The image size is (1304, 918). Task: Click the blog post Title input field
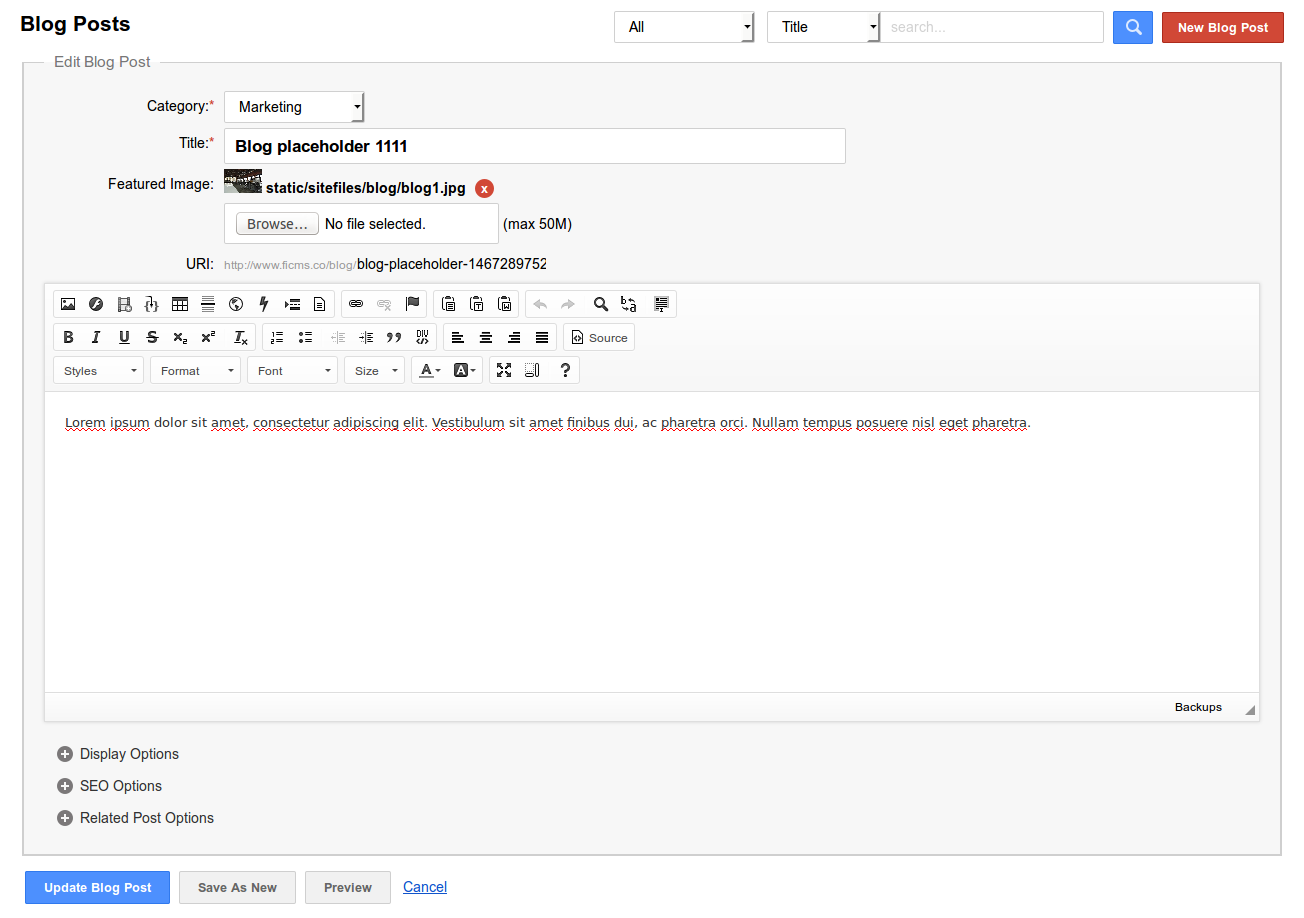534,146
